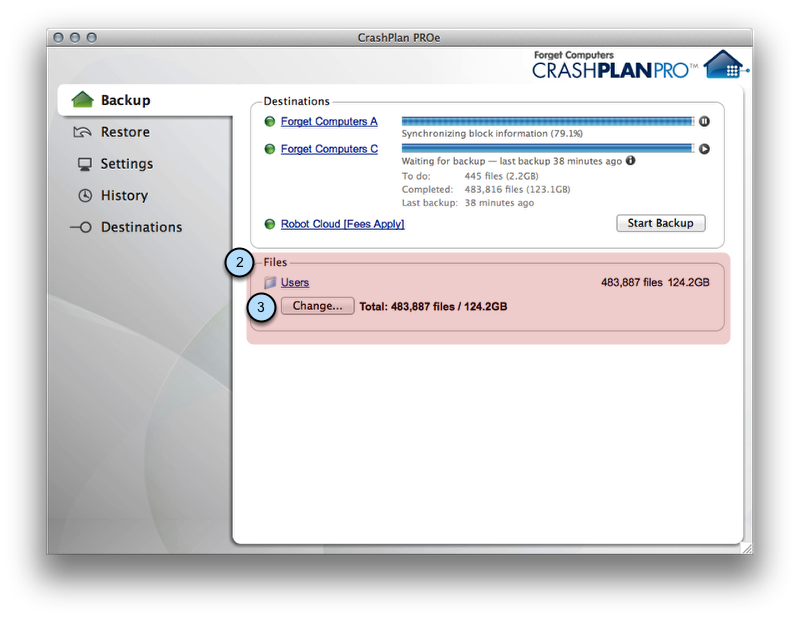Click '483,887 files 124.2GB' in Users row

[655, 282]
